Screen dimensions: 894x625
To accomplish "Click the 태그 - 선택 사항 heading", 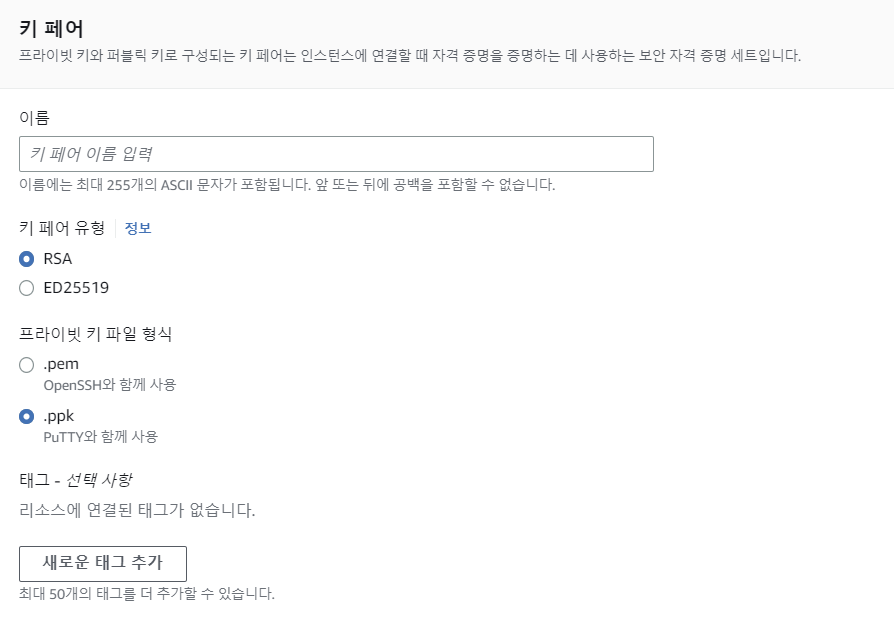I will [x=76, y=480].
